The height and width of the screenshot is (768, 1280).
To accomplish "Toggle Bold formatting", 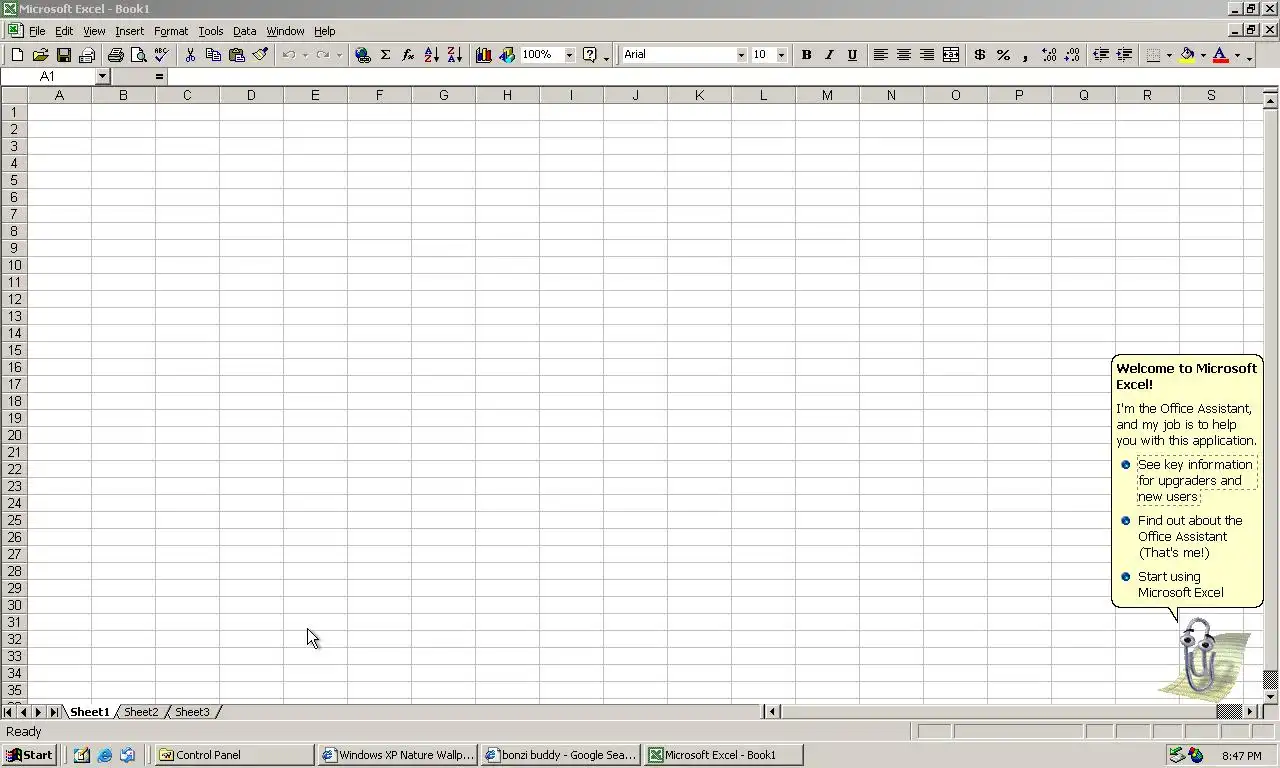I will coord(806,55).
